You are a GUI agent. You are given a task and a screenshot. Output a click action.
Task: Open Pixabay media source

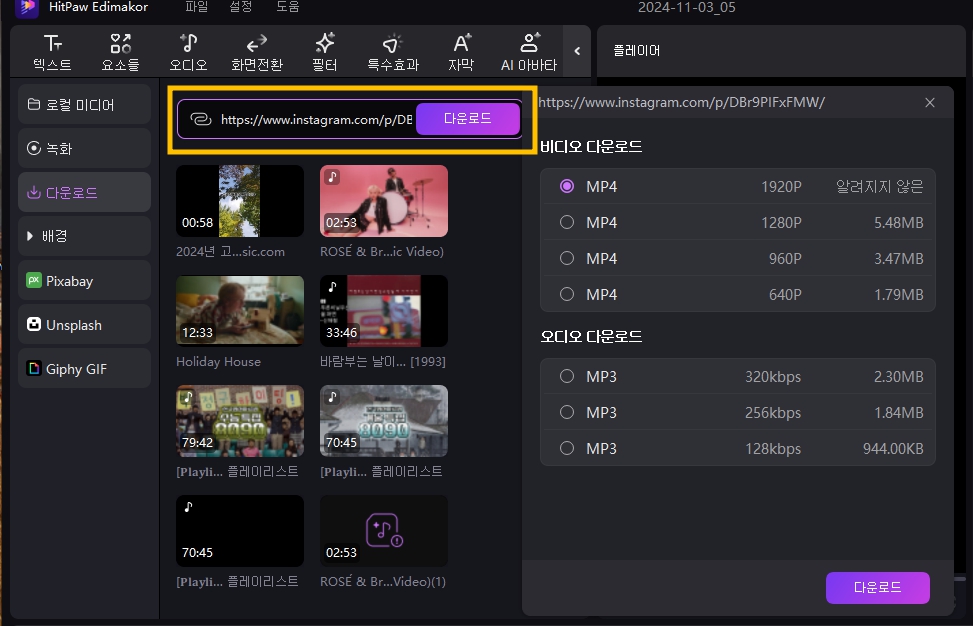point(84,280)
